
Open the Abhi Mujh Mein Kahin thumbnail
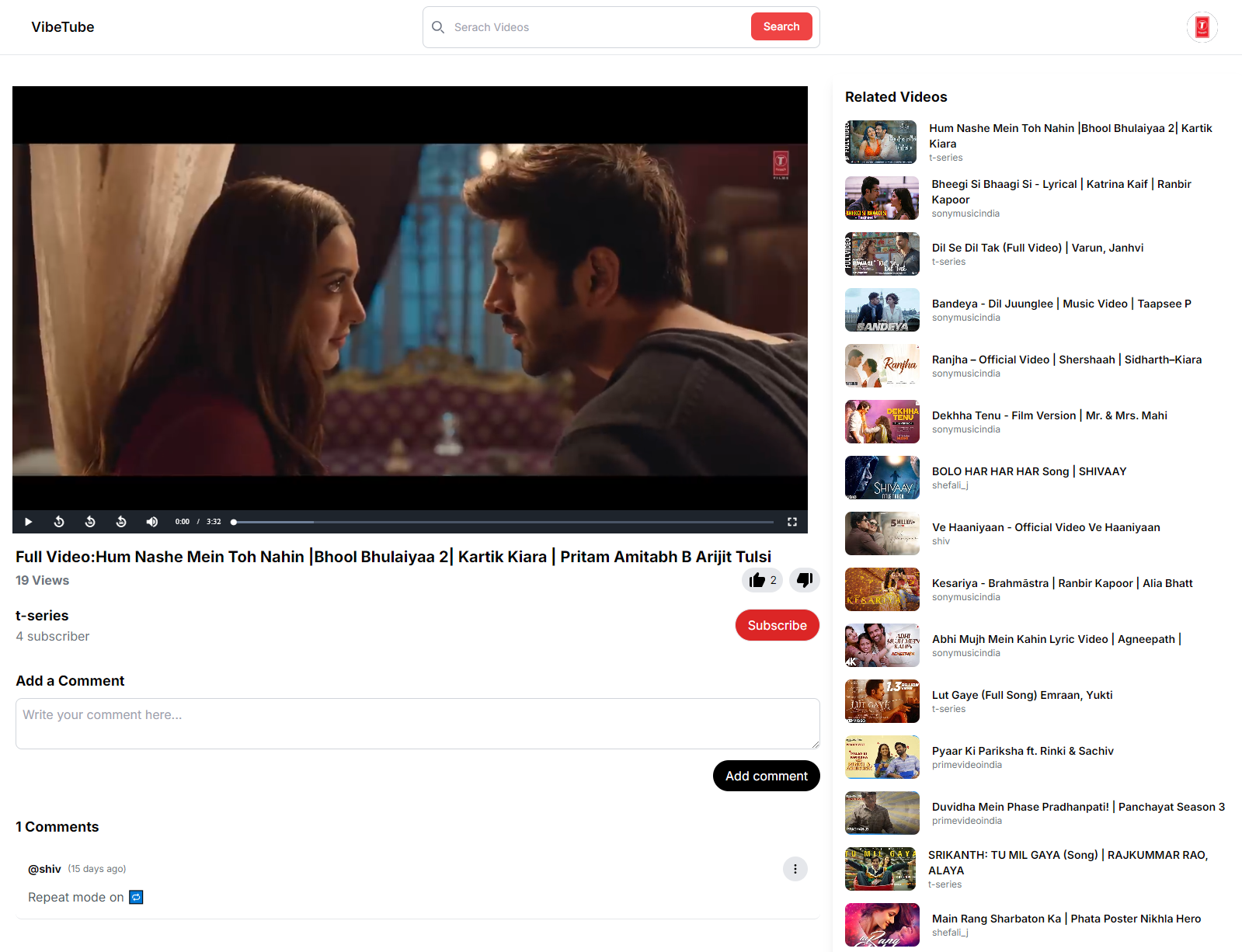click(882, 645)
